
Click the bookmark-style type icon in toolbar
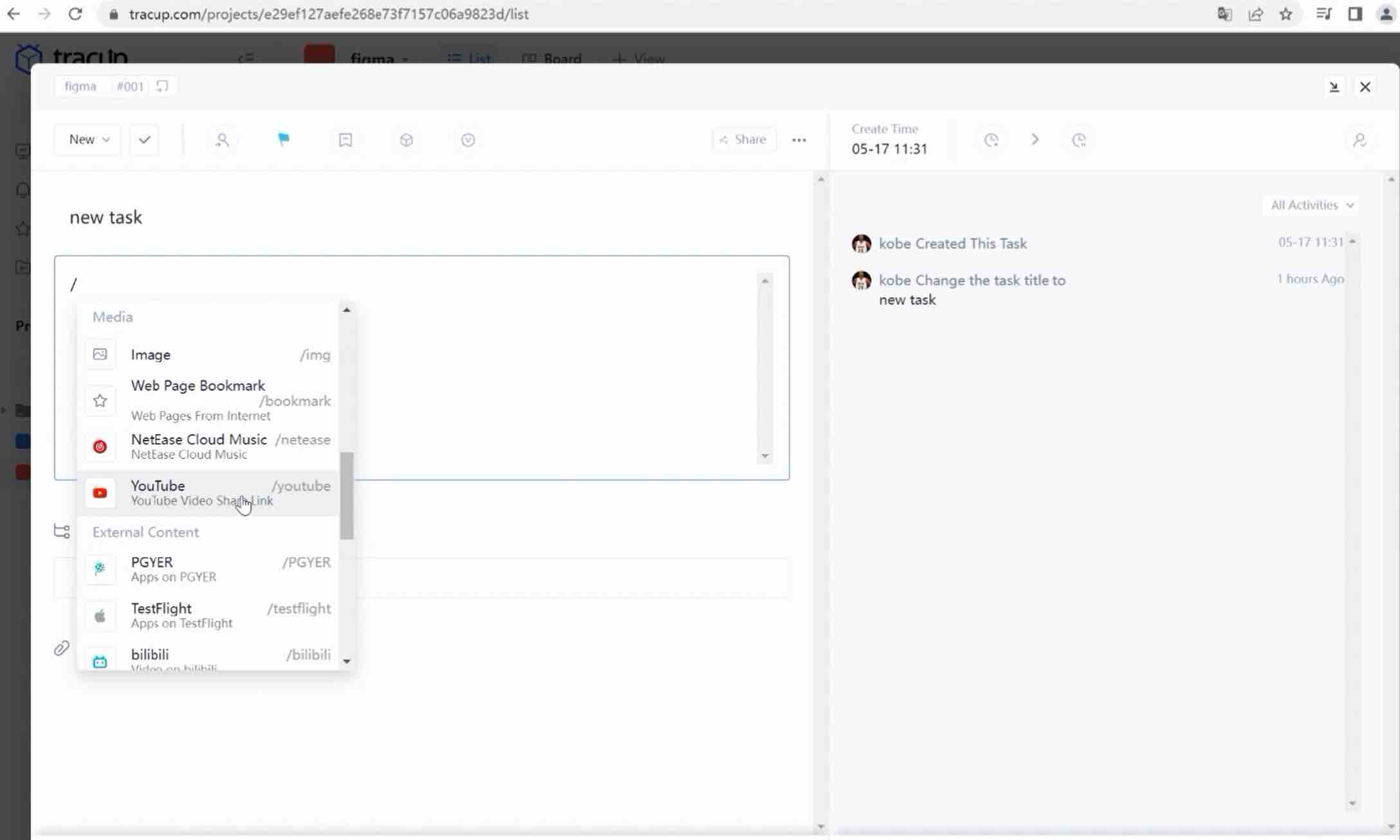(345, 140)
